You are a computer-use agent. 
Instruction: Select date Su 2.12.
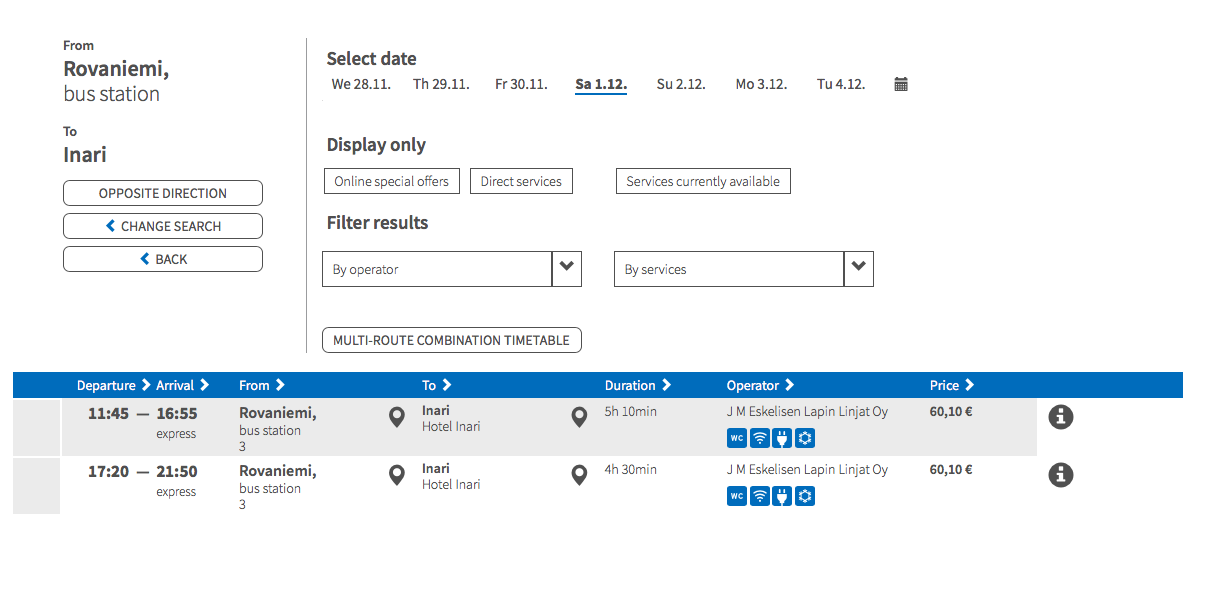tap(681, 84)
